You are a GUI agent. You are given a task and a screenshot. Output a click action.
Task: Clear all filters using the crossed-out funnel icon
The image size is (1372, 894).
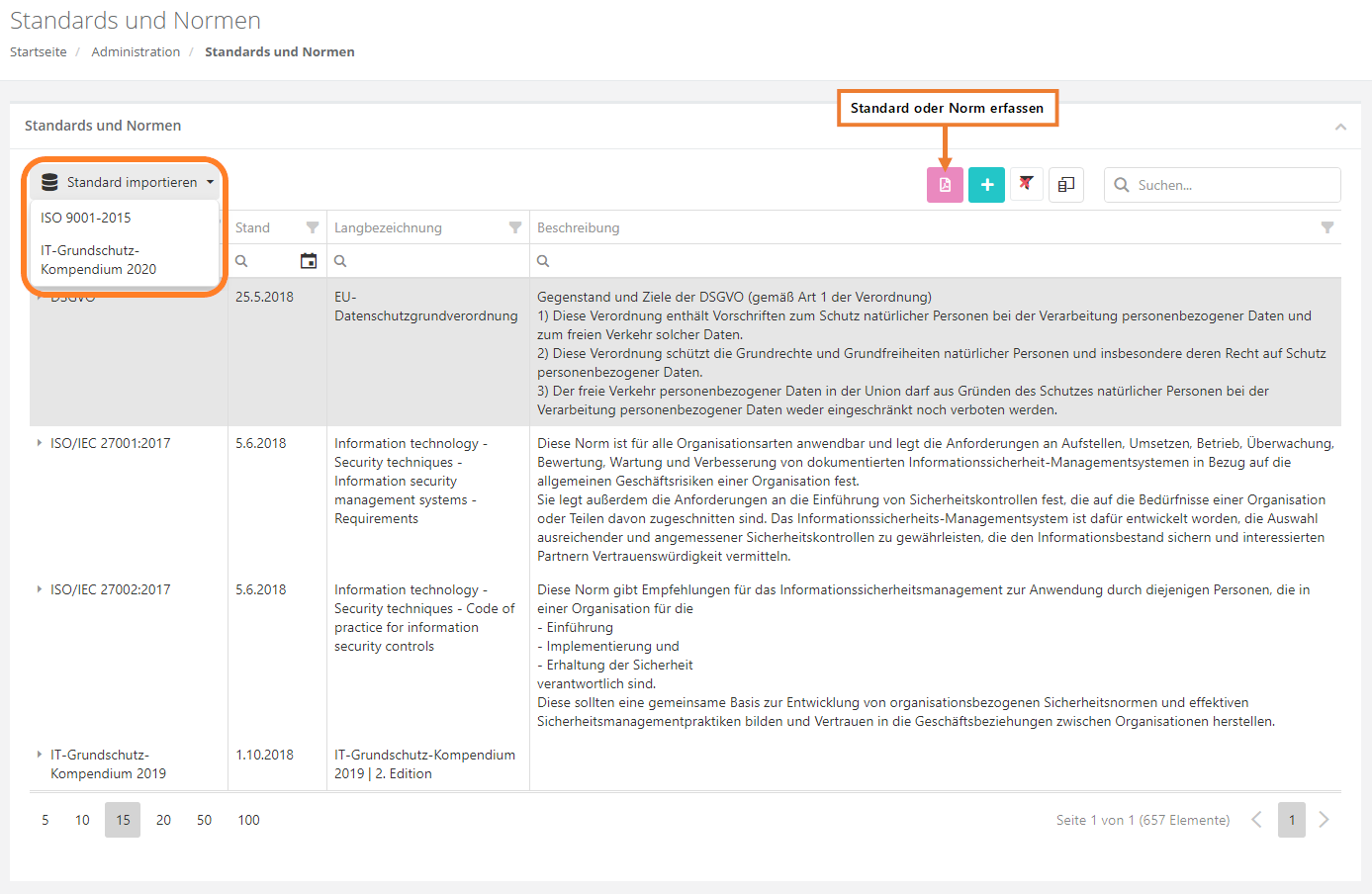[x=1027, y=184]
